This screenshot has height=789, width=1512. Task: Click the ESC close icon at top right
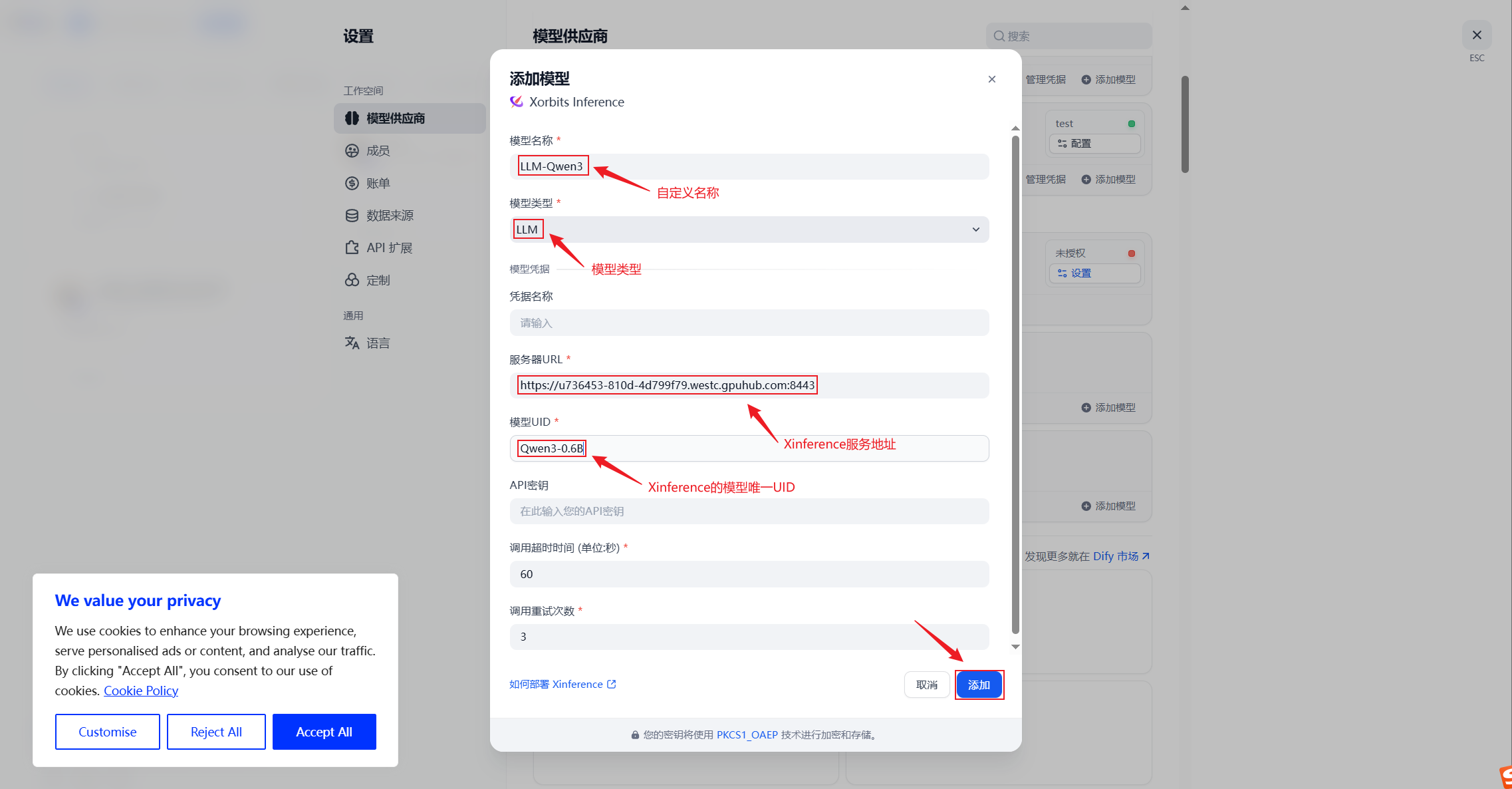pyautogui.click(x=1477, y=35)
